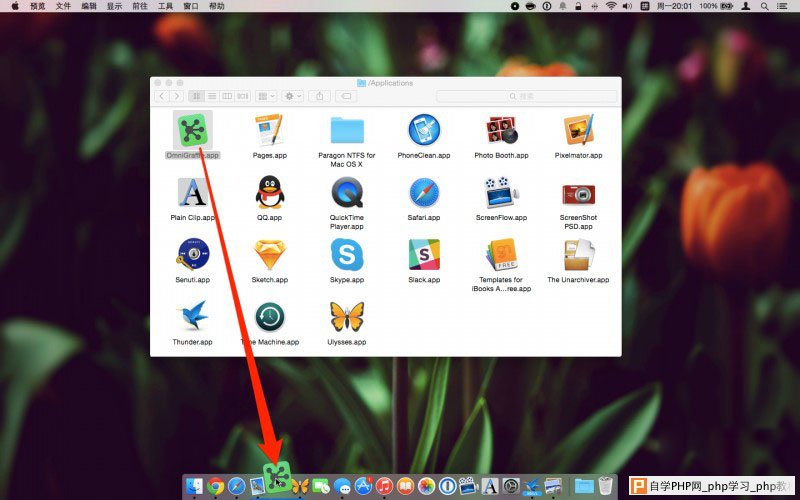Select Templates for iBooks Author Free app
The image size is (800, 500).
501,254
